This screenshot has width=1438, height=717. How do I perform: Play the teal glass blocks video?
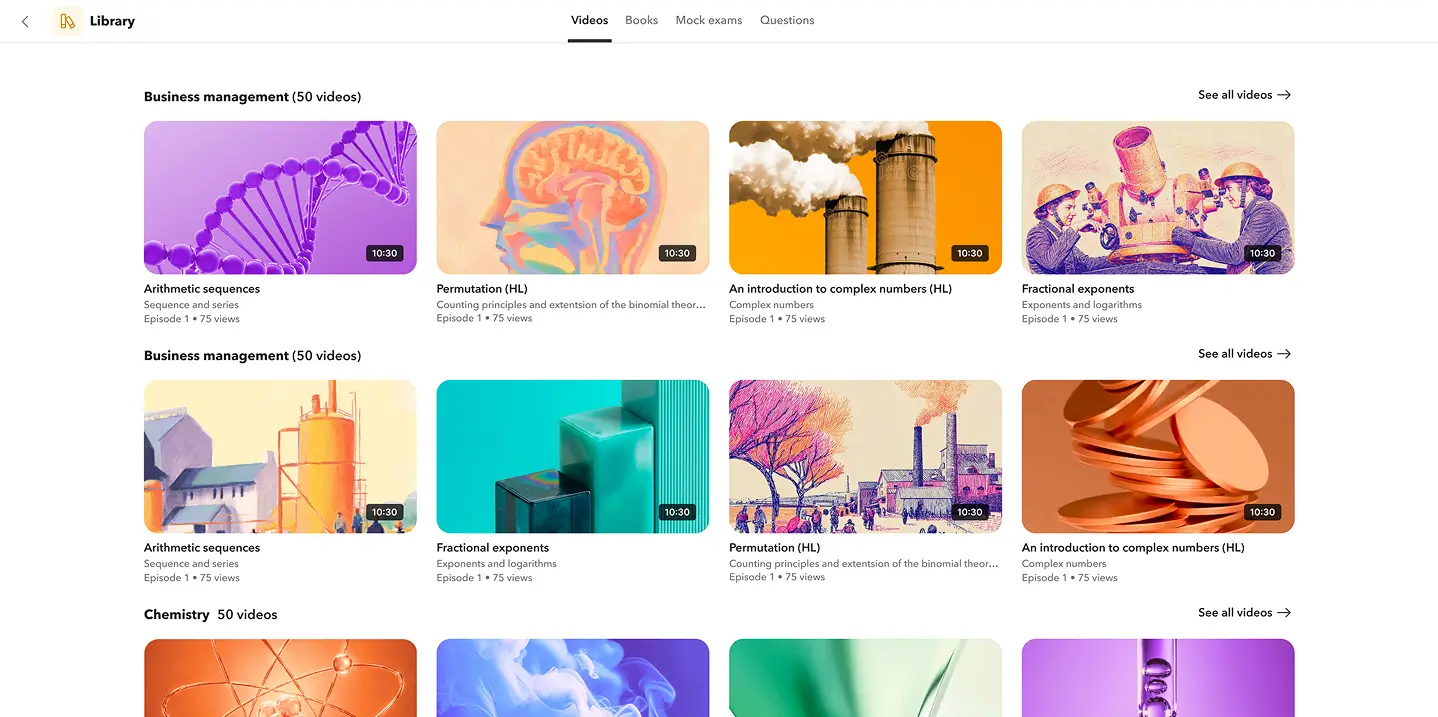point(572,456)
